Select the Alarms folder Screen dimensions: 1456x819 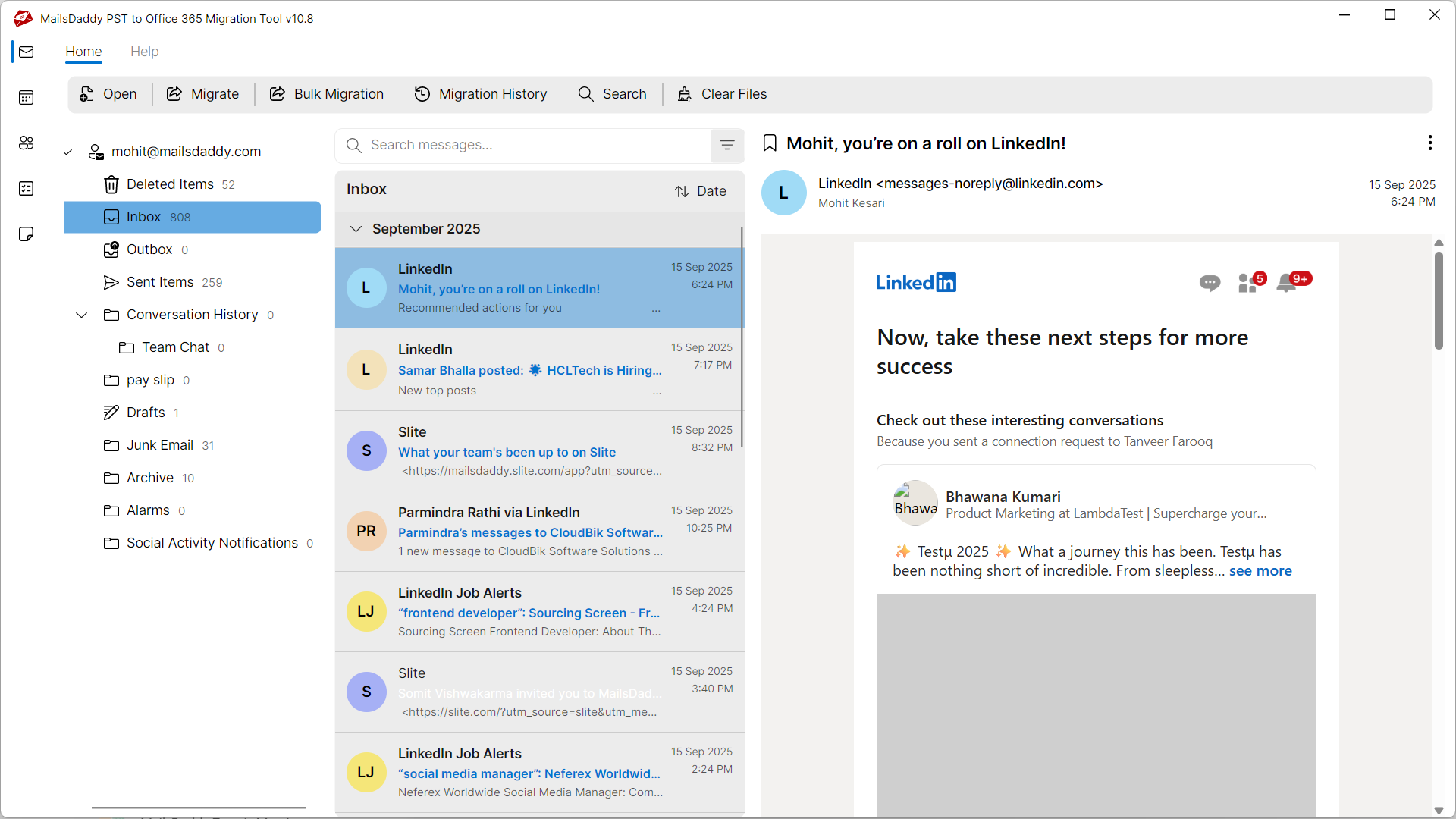pyautogui.click(x=192, y=510)
